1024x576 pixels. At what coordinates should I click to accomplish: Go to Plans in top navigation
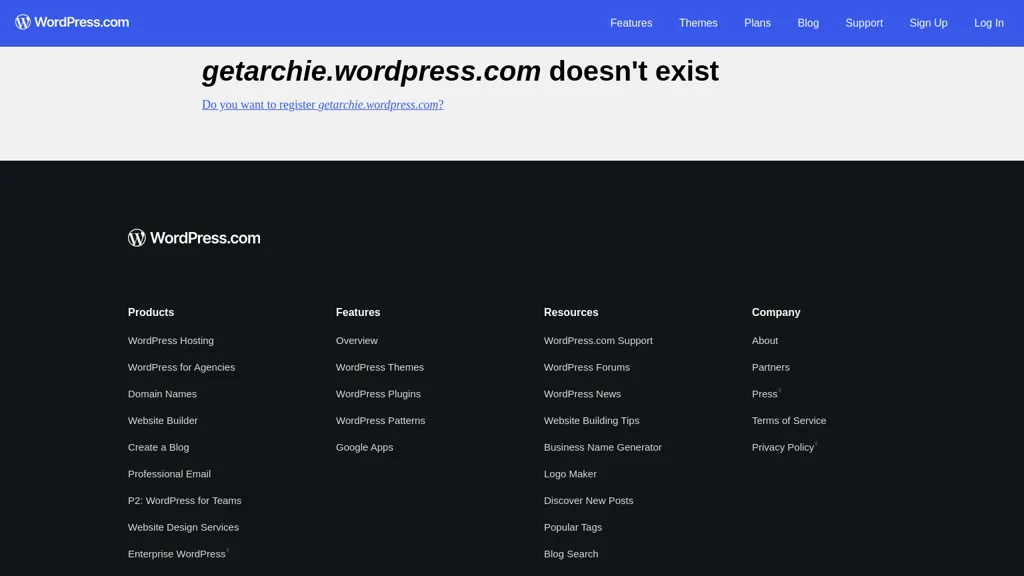757,23
